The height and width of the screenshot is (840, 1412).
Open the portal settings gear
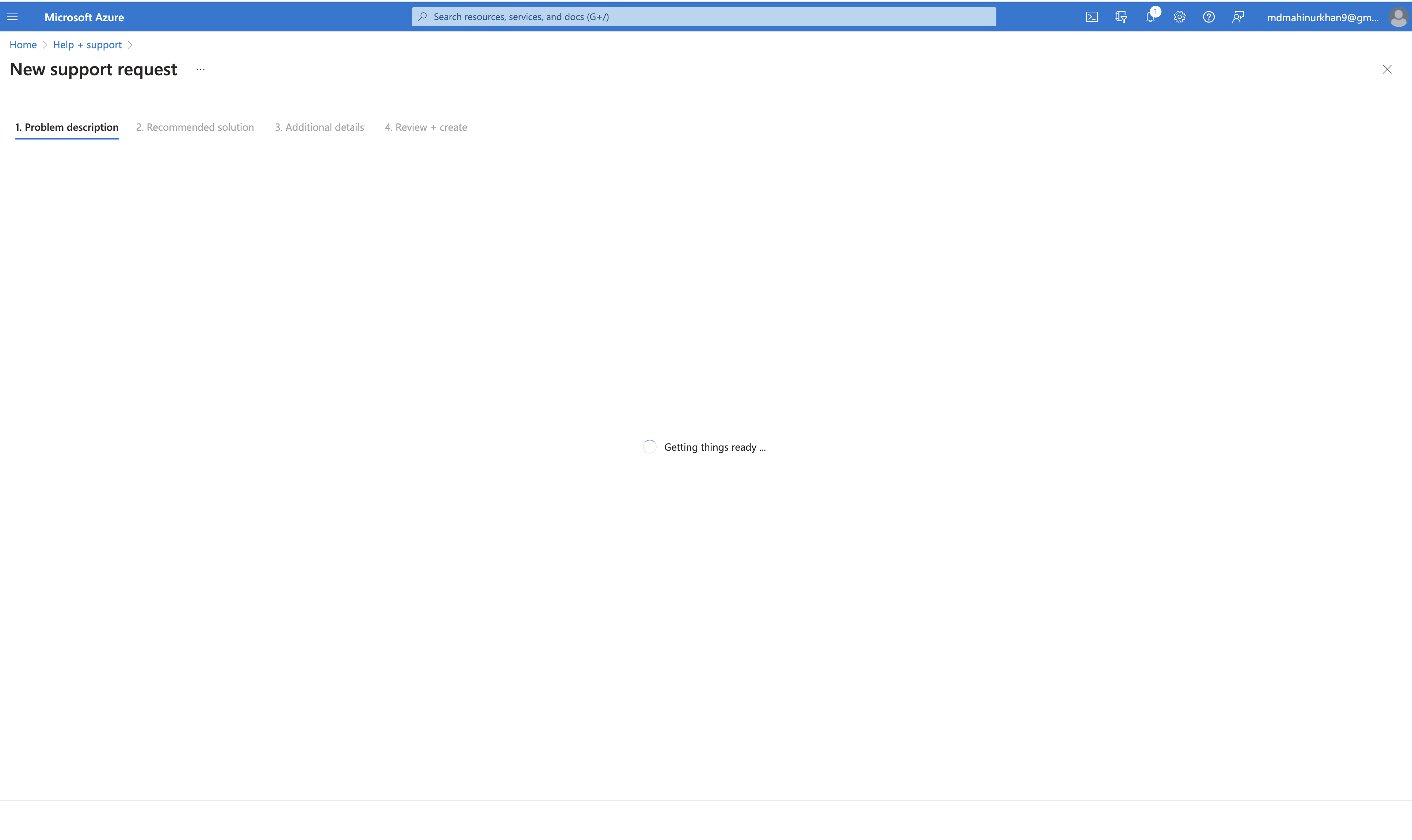pyautogui.click(x=1179, y=16)
